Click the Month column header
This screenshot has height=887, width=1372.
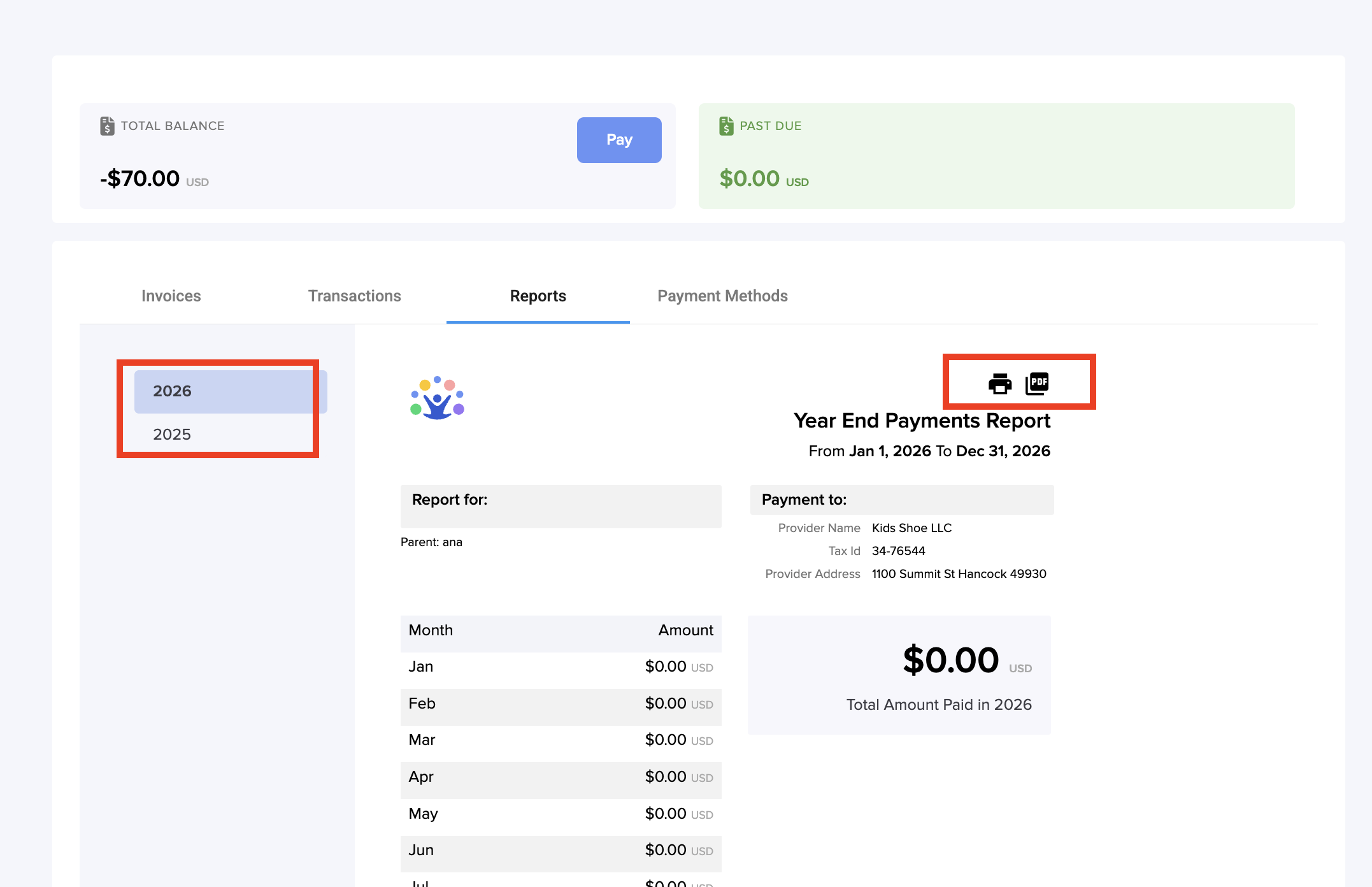tap(431, 631)
